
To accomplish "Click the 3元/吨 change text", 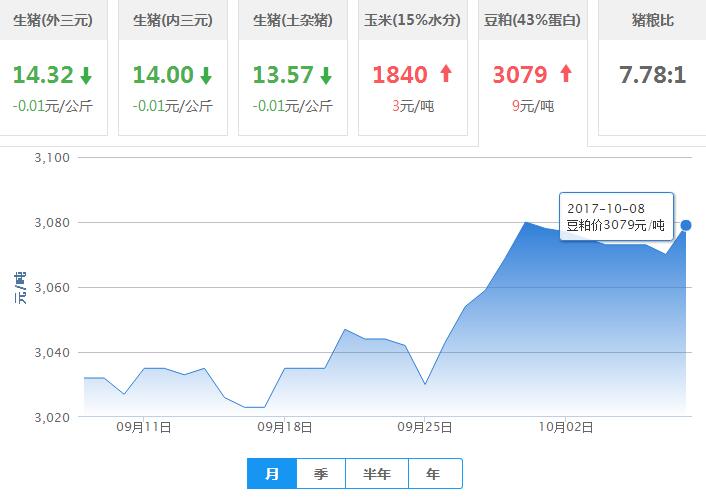I will pyautogui.click(x=413, y=106).
